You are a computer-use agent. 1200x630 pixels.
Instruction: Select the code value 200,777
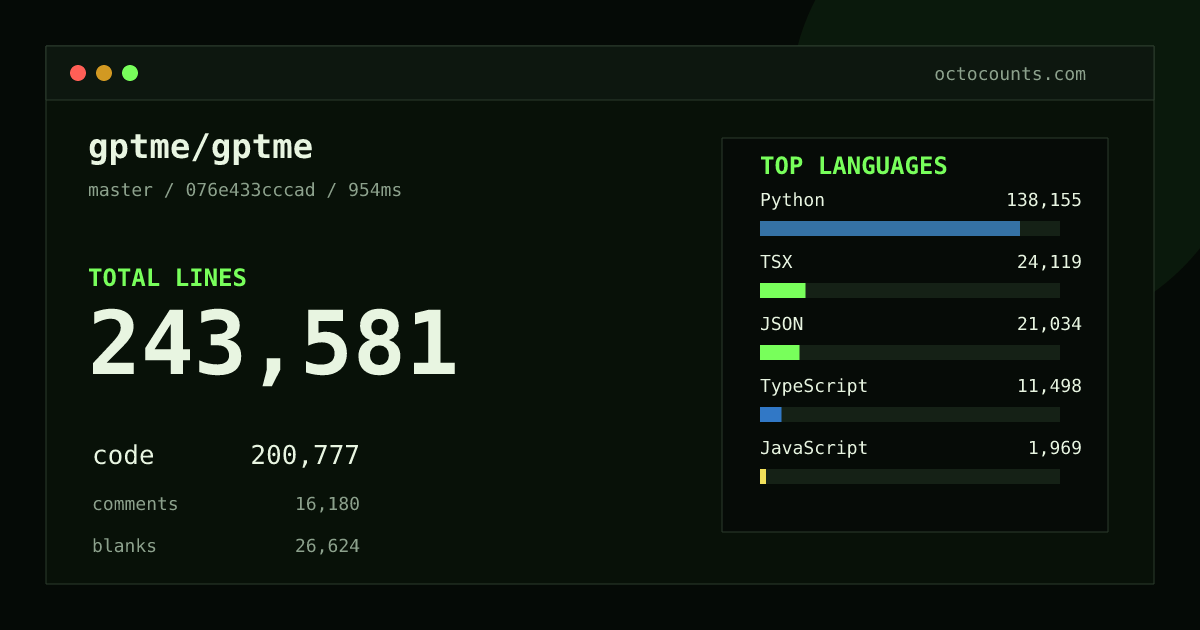pos(305,456)
